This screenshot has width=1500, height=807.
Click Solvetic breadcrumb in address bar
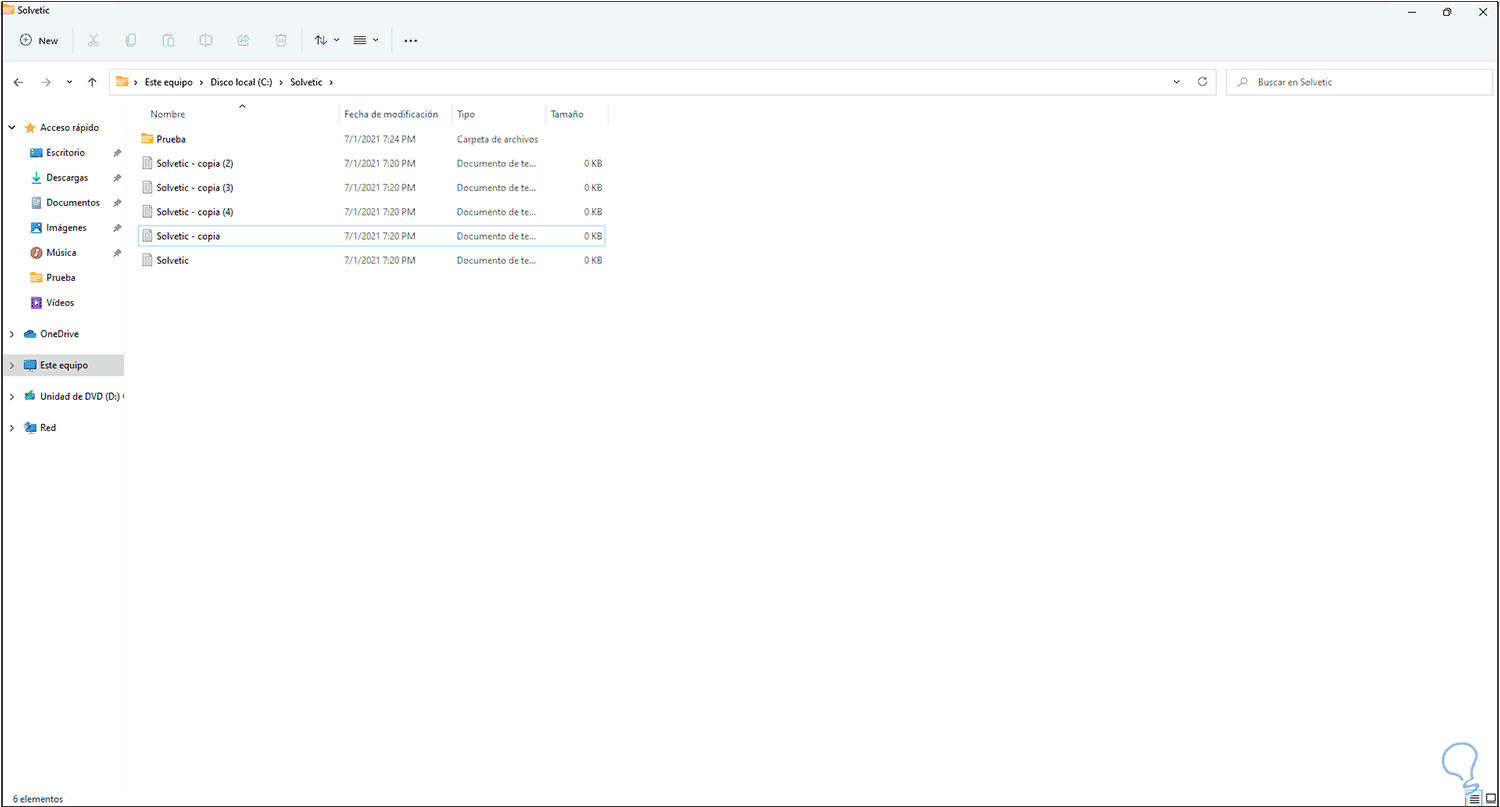point(306,82)
